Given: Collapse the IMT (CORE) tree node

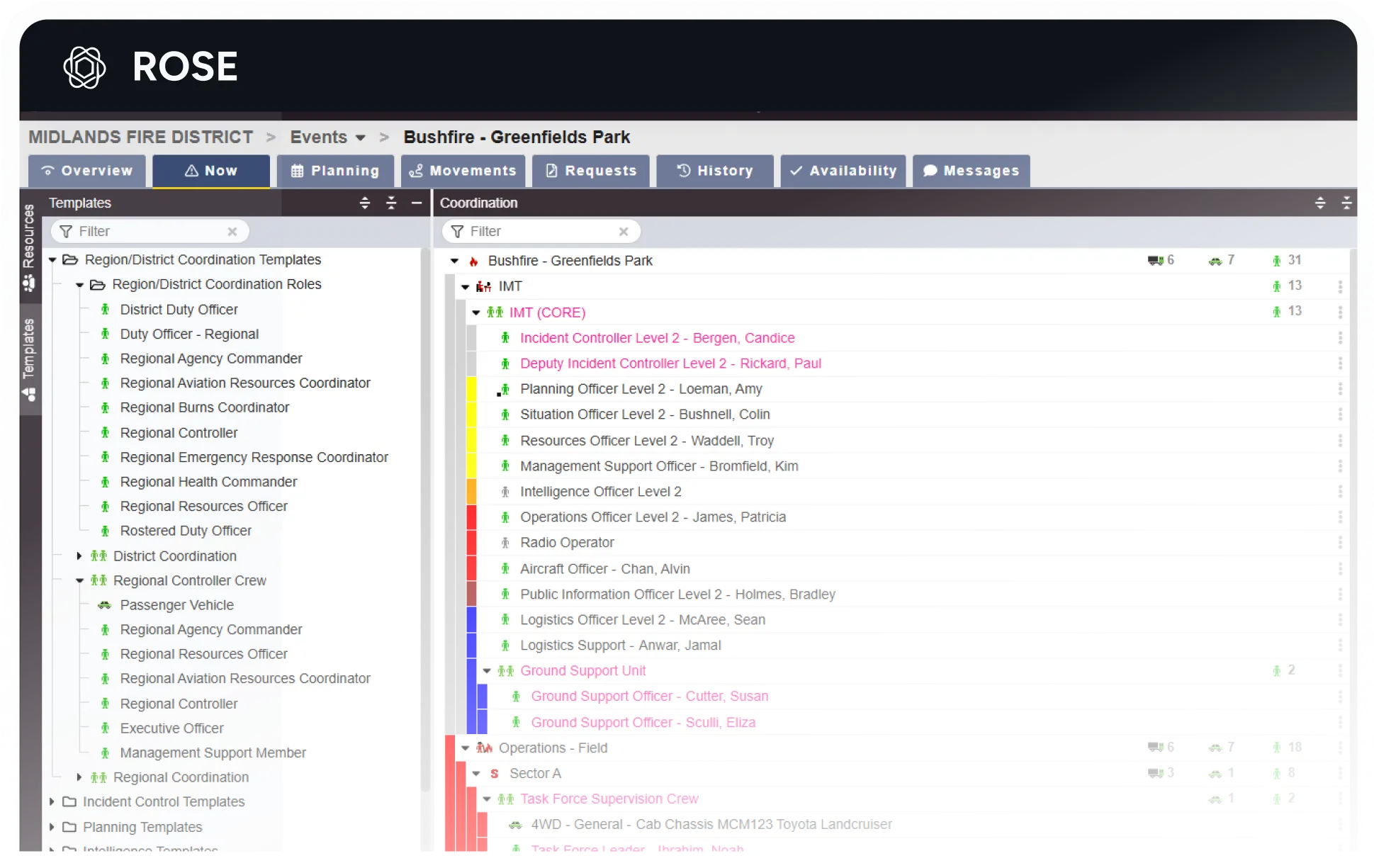Looking at the screenshot, I should point(475,312).
